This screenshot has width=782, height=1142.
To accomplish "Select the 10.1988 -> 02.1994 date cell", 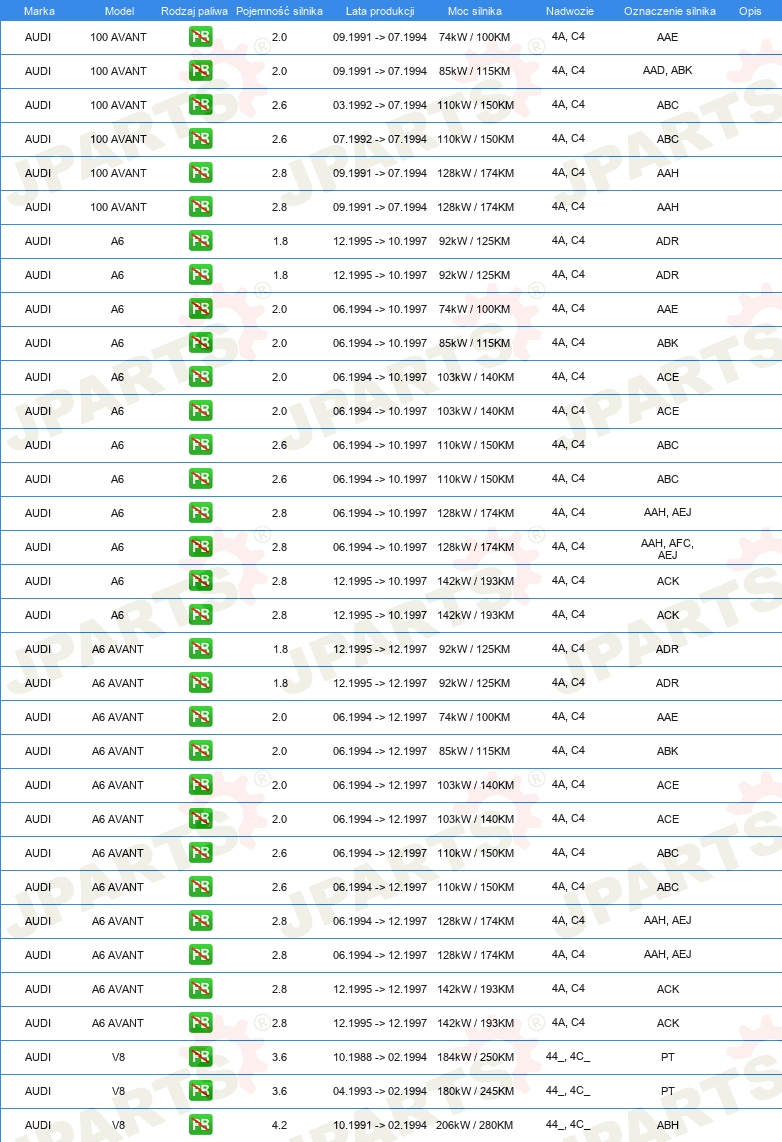I will click(x=380, y=1057).
